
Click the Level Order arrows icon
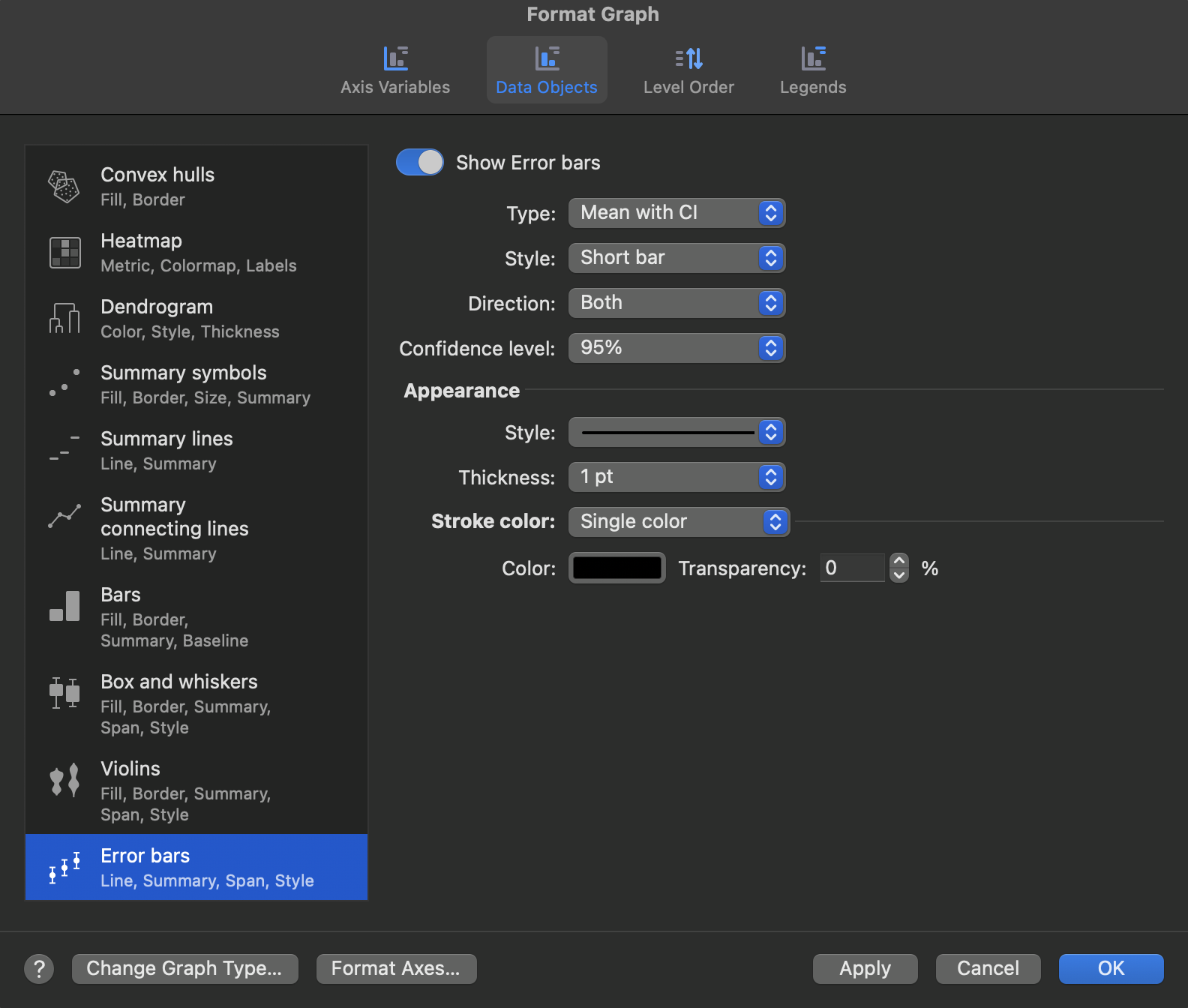click(688, 58)
